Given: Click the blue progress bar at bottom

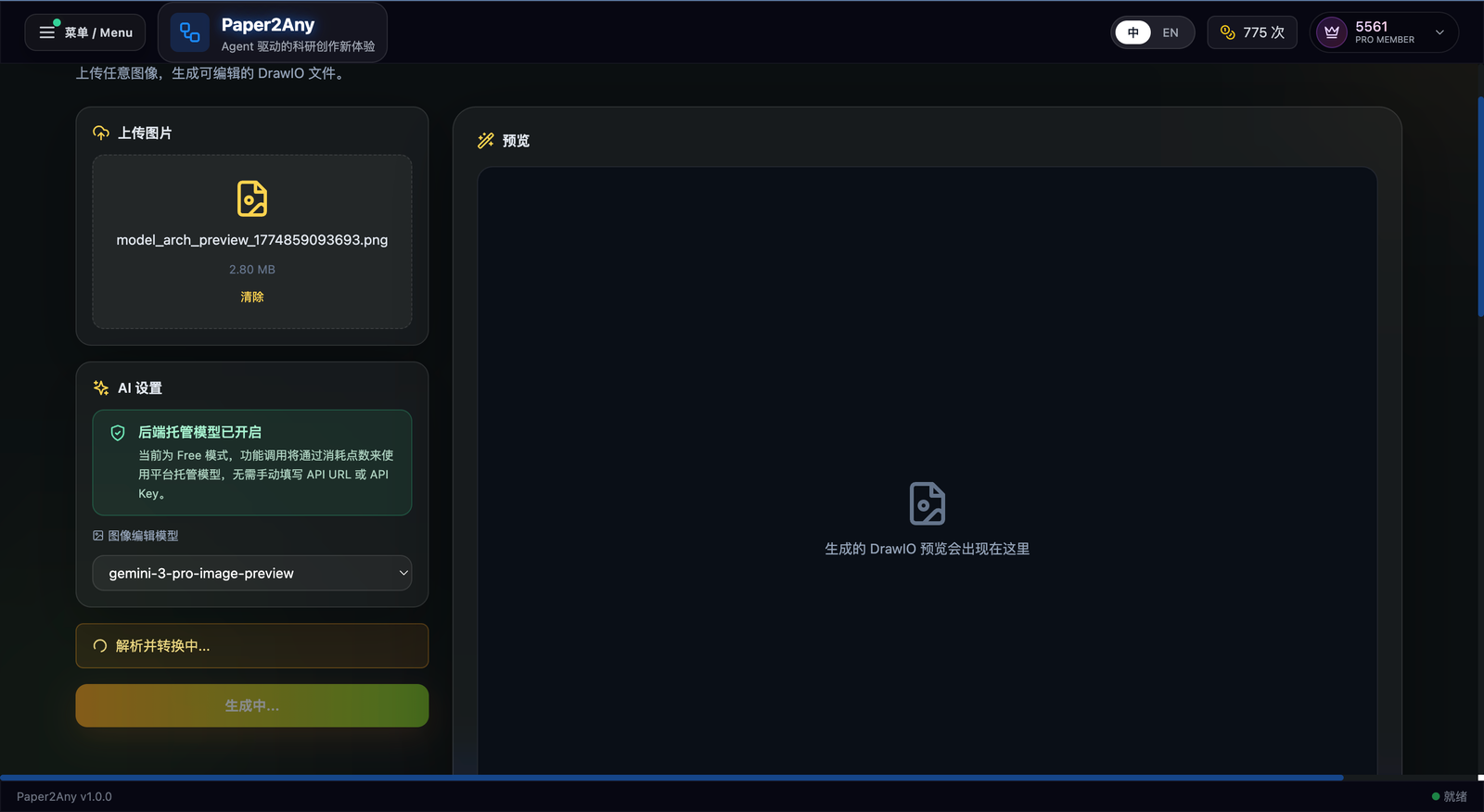Looking at the screenshot, I should point(672,778).
